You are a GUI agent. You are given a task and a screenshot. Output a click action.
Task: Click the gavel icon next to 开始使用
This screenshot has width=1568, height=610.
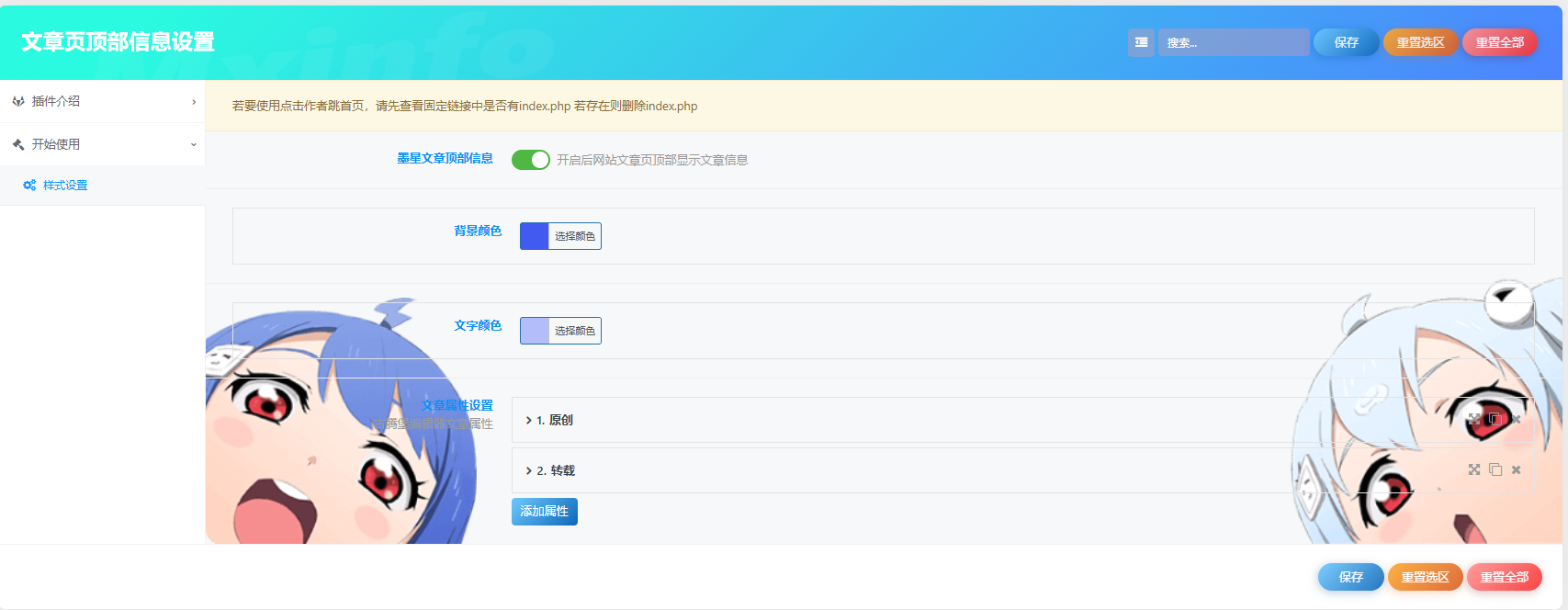pos(18,144)
